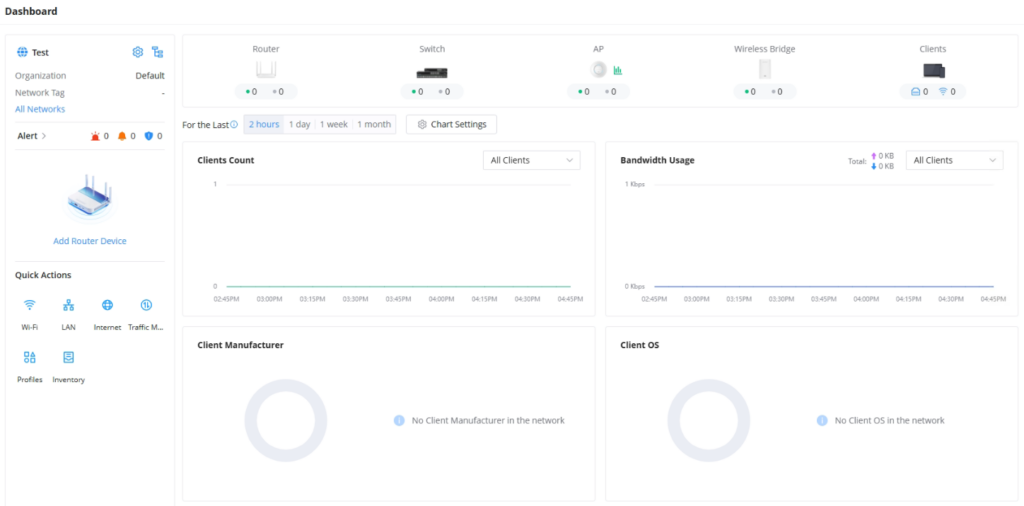The width and height of the screenshot is (1024, 506).
Task: Click info icon by No Client OS
Action: [822, 420]
